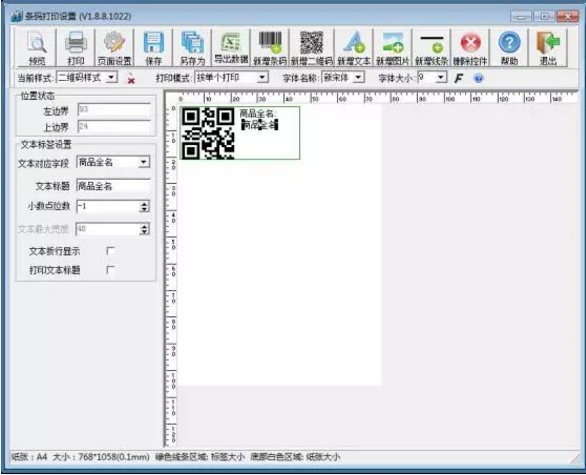Click the 文本标题 input field
The height and width of the screenshot is (475, 586).
pyautogui.click(x=113, y=186)
